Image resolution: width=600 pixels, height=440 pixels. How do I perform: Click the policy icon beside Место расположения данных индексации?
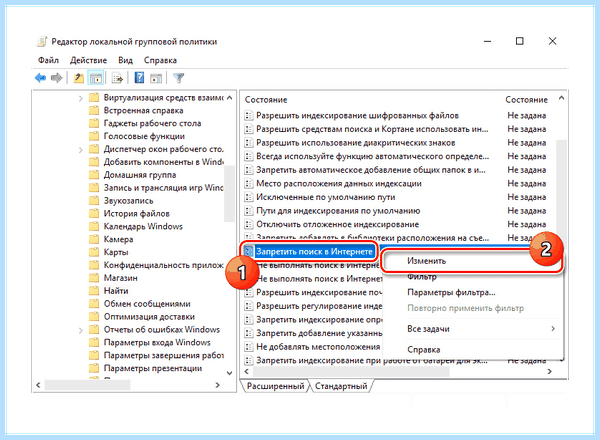249,184
